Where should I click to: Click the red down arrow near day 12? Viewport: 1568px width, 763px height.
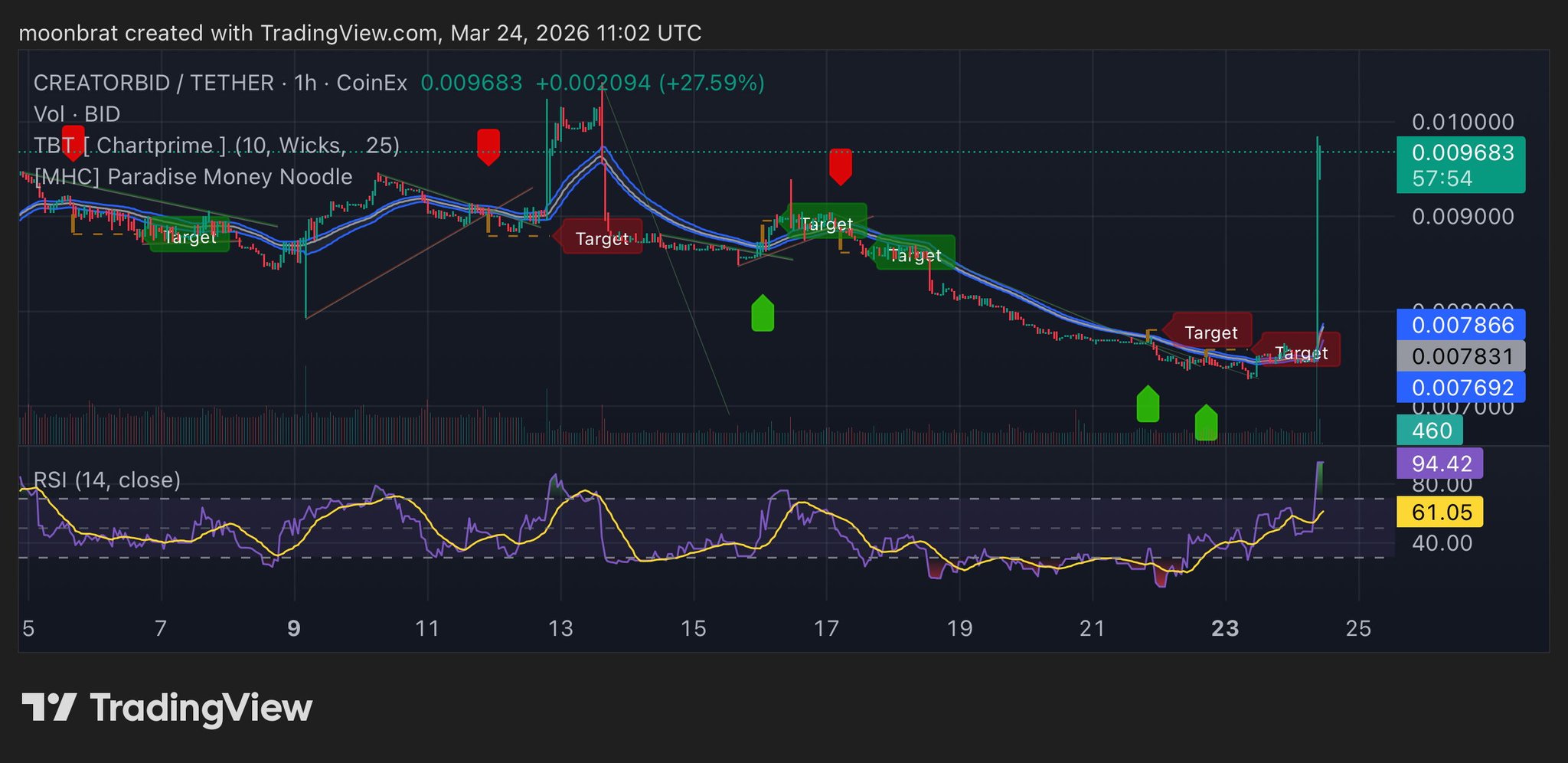pos(488,146)
